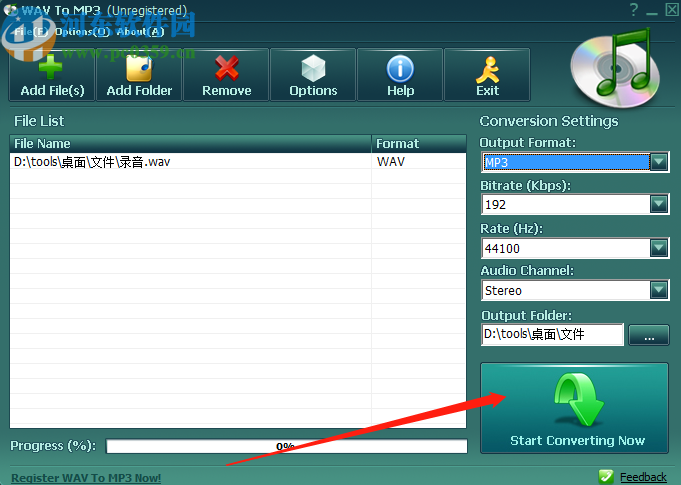Screen dimensions: 681x485
Task: Select the 录音.wav file row
Action: (x=238, y=162)
